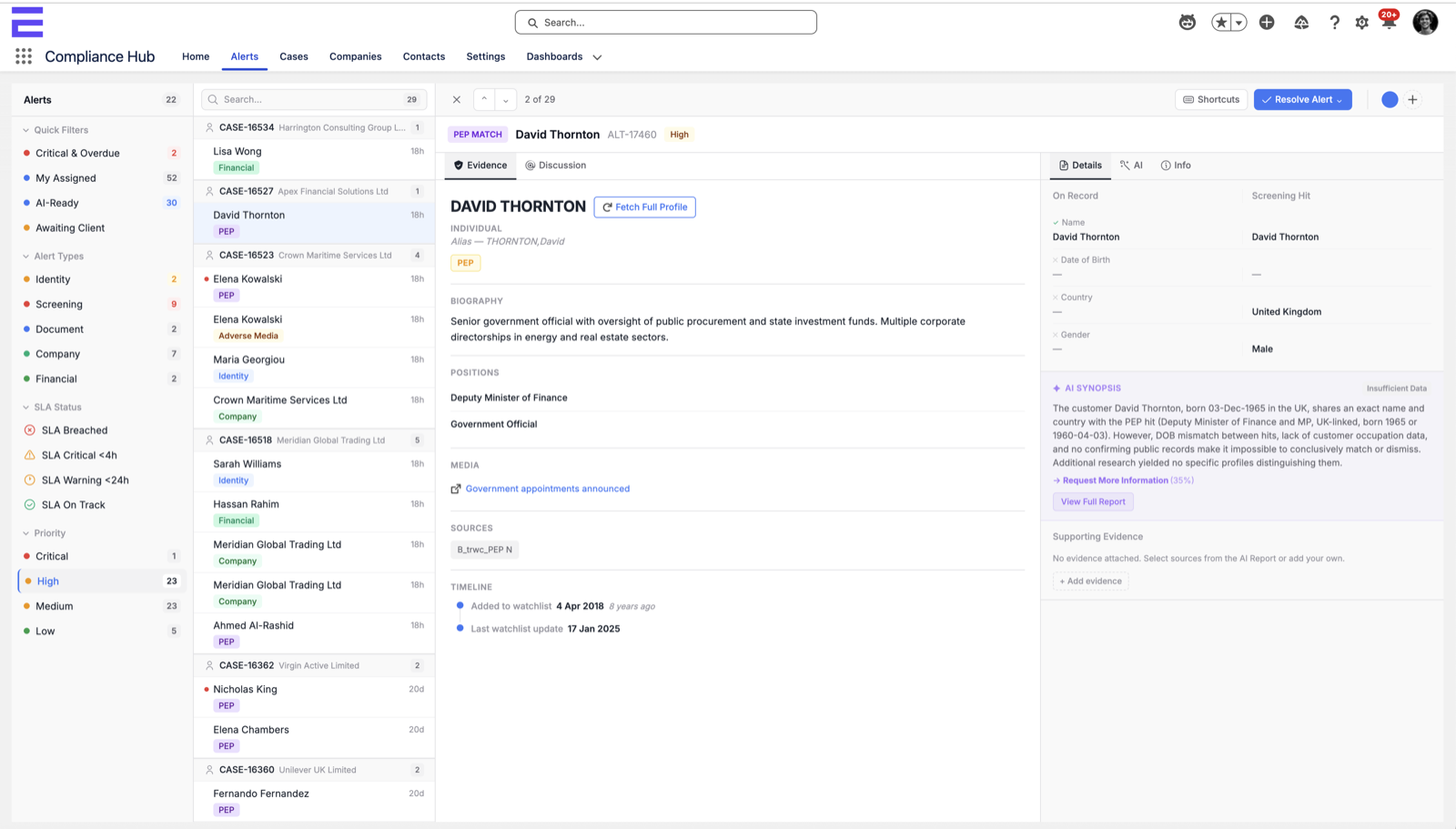This screenshot has width=1456, height=829.
Task: Click View Full Report button
Action: 1093,501
